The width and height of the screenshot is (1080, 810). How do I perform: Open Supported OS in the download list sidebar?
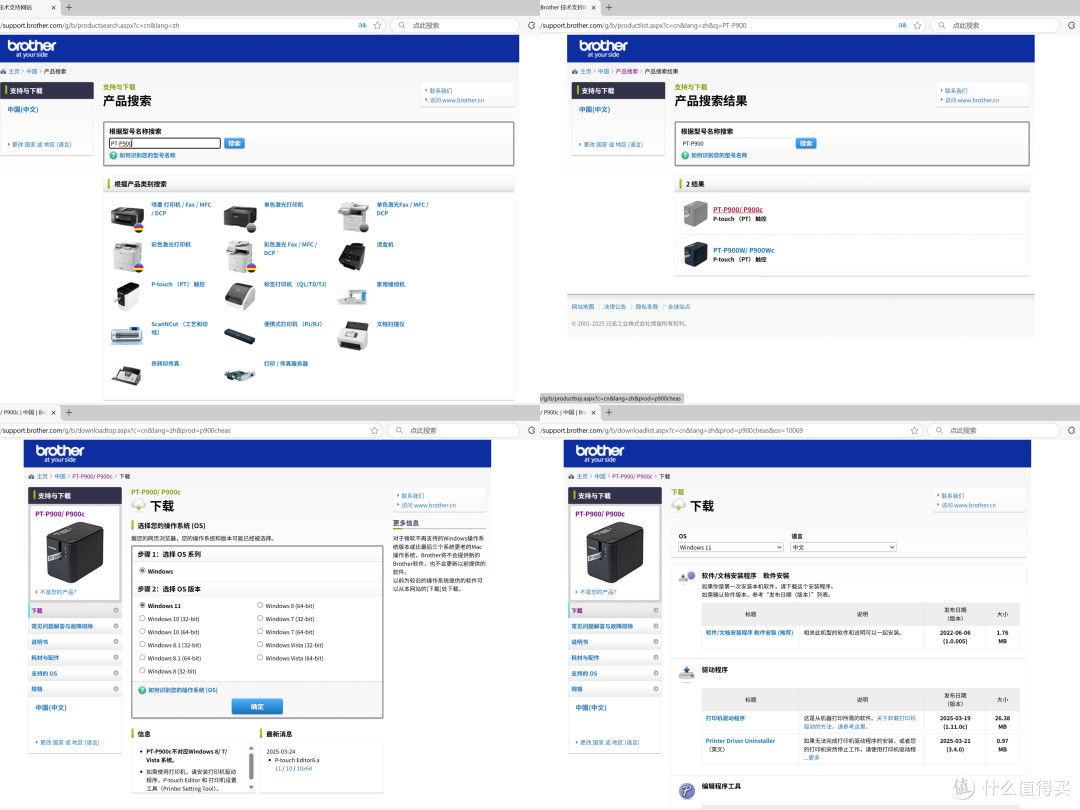click(x=614, y=674)
